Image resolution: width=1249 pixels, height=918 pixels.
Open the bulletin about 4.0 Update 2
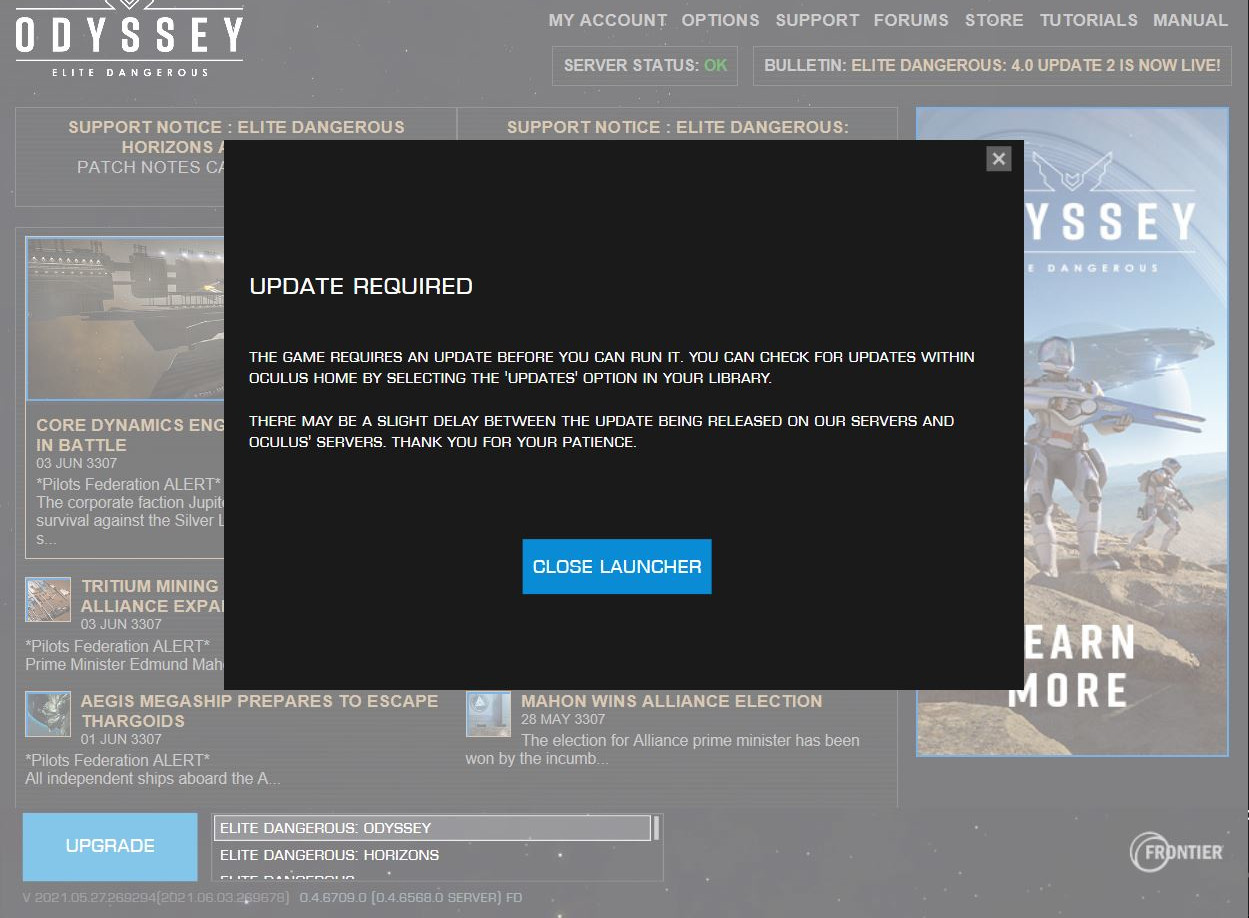tap(992, 66)
